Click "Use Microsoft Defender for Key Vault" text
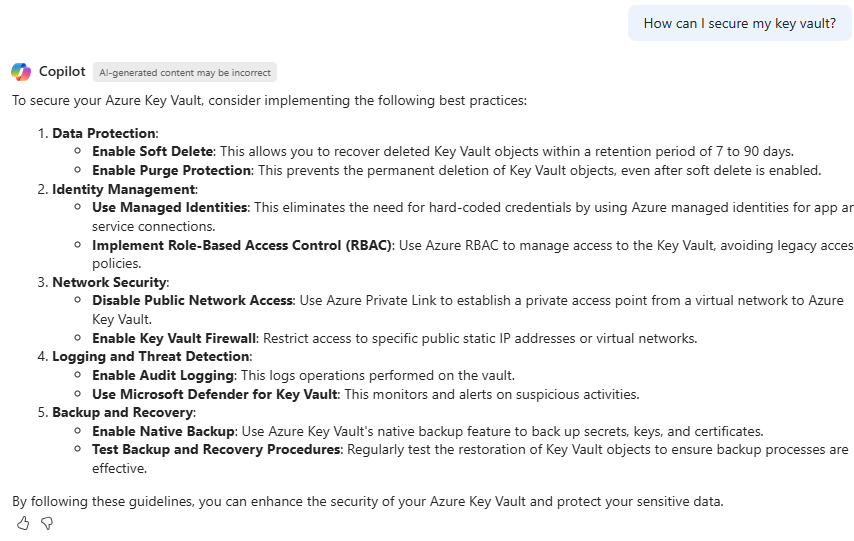 214,394
